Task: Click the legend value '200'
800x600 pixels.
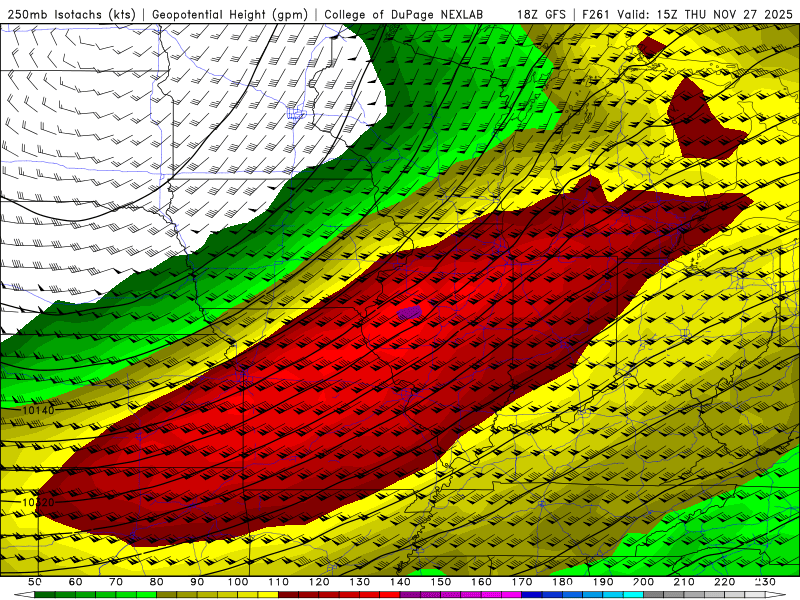Action: click(x=644, y=582)
